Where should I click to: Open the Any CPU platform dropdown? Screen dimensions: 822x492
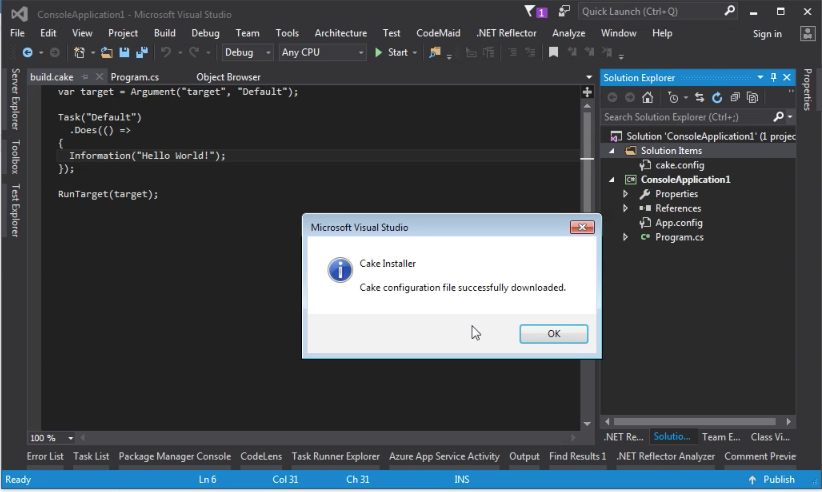click(x=361, y=52)
